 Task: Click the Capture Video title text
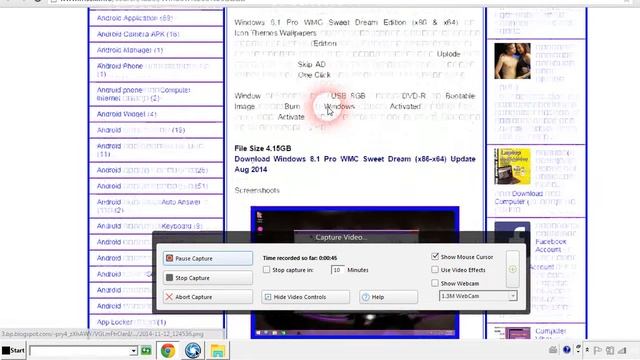click(341, 237)
